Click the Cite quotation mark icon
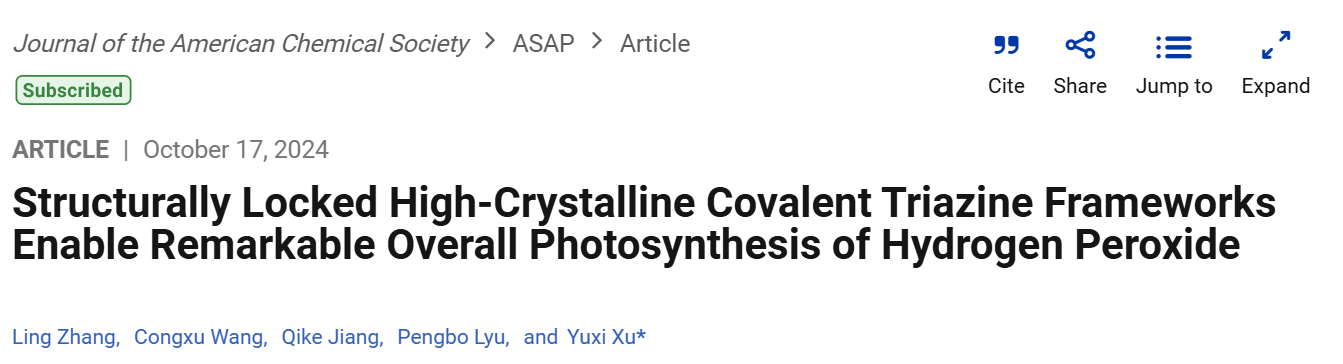Image resolution: width=1343 pixels, height=364 pixels. 1006,45
